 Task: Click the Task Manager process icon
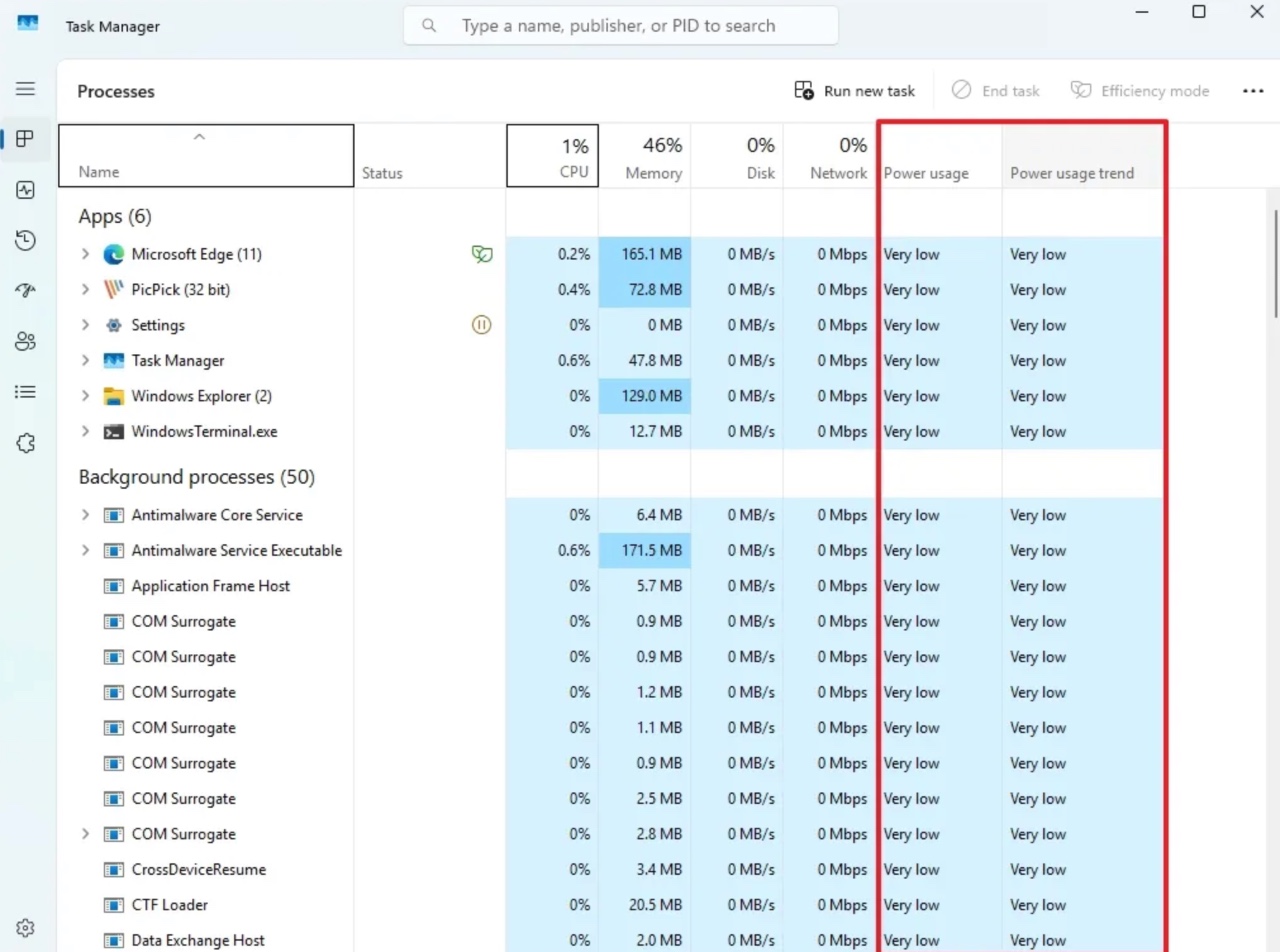pyautogui.click(x=114, y=361)
